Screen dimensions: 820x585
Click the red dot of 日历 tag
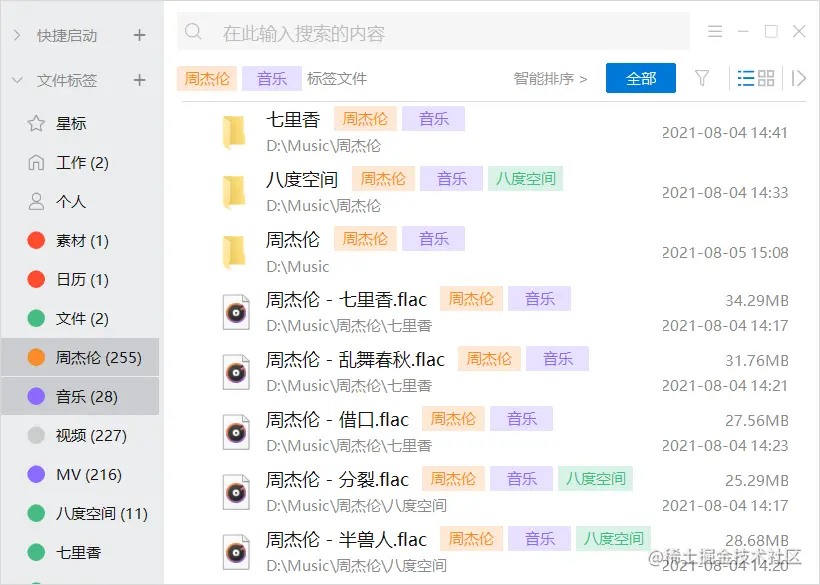[36, 279]
